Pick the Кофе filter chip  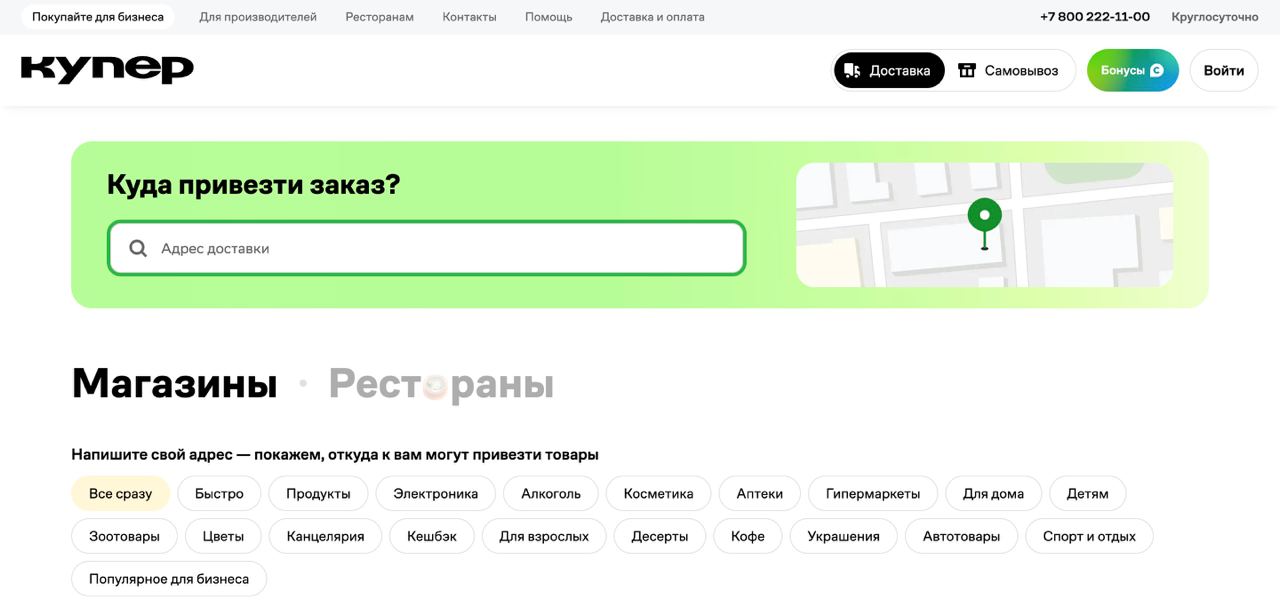click(x=748, y=537)
